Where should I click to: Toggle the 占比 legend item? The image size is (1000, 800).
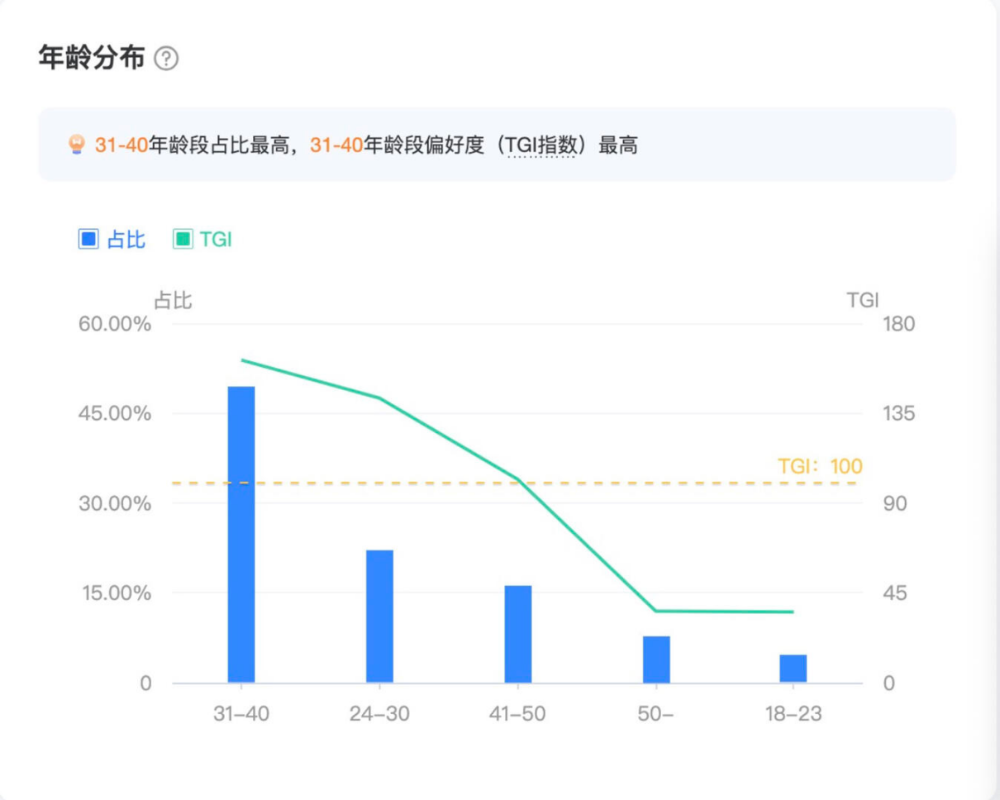coord(112,240)
